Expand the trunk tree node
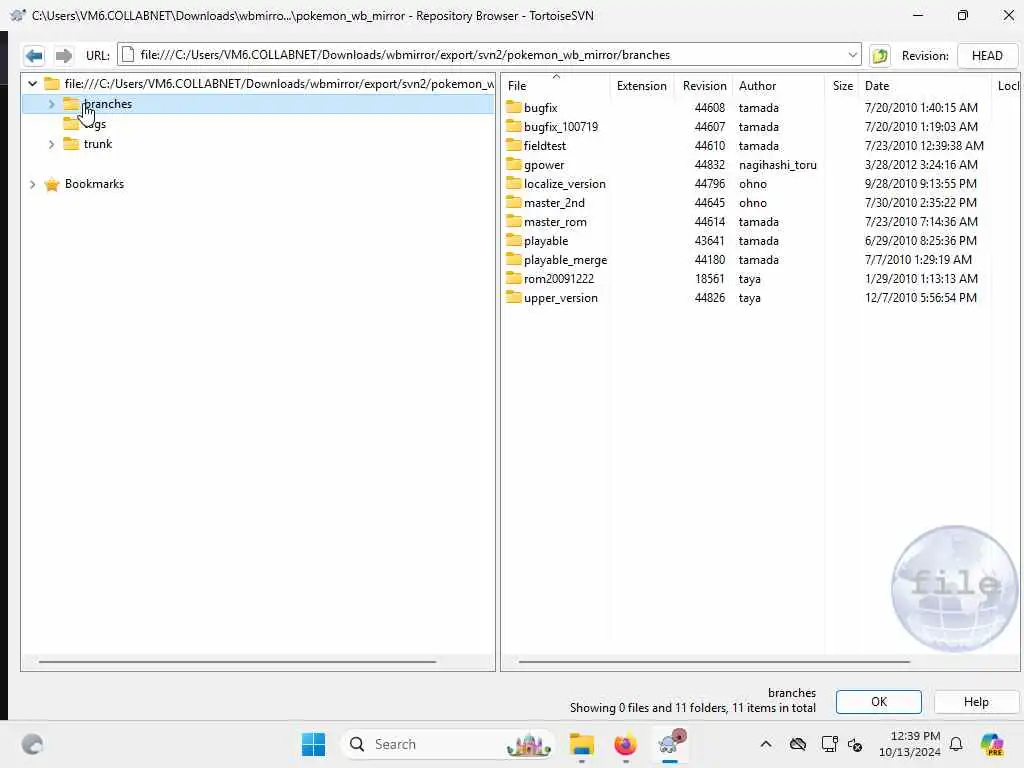This screenshot has height=768, width=1024. [x=52, y=144]
